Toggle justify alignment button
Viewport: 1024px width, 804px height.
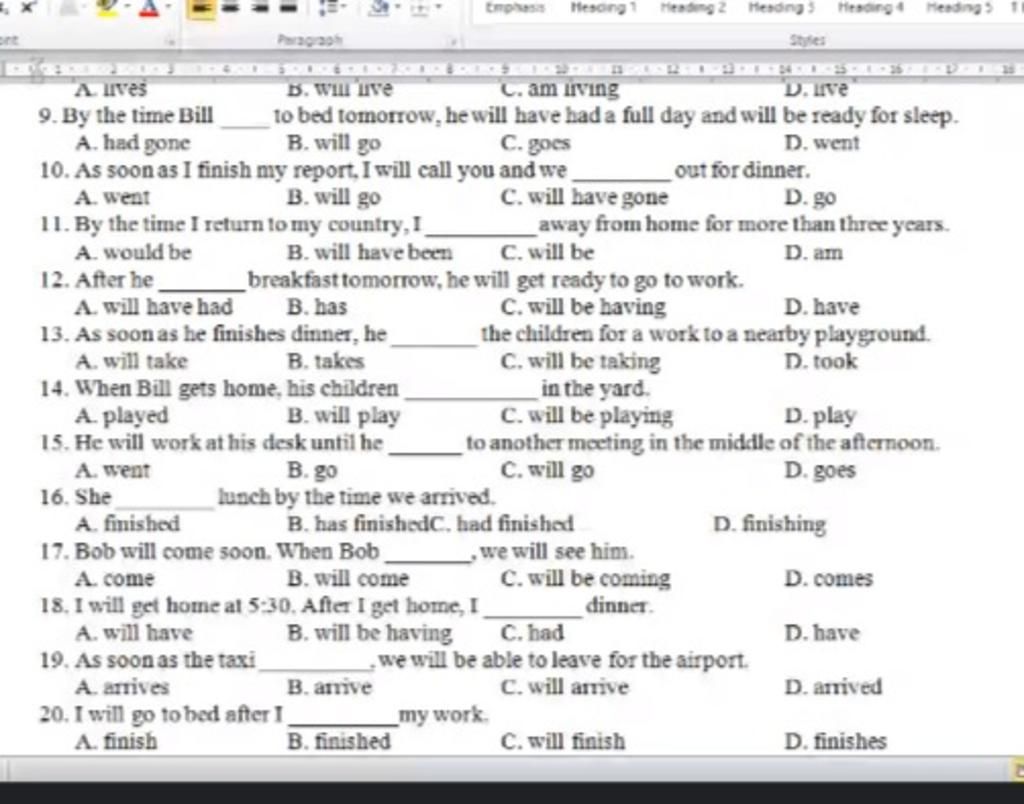coord(289,7)
